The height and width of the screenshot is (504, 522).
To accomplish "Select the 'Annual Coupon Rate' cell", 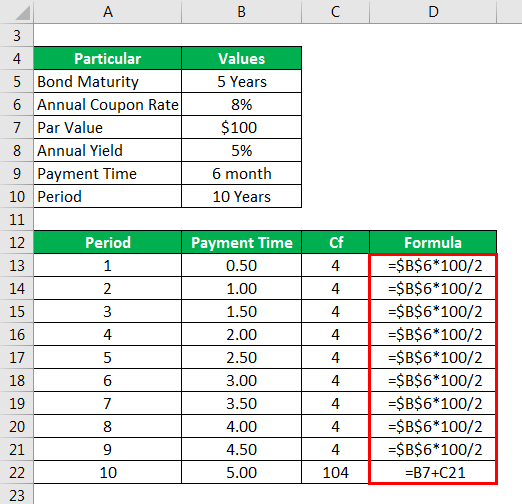I will [x=107, y=104].
